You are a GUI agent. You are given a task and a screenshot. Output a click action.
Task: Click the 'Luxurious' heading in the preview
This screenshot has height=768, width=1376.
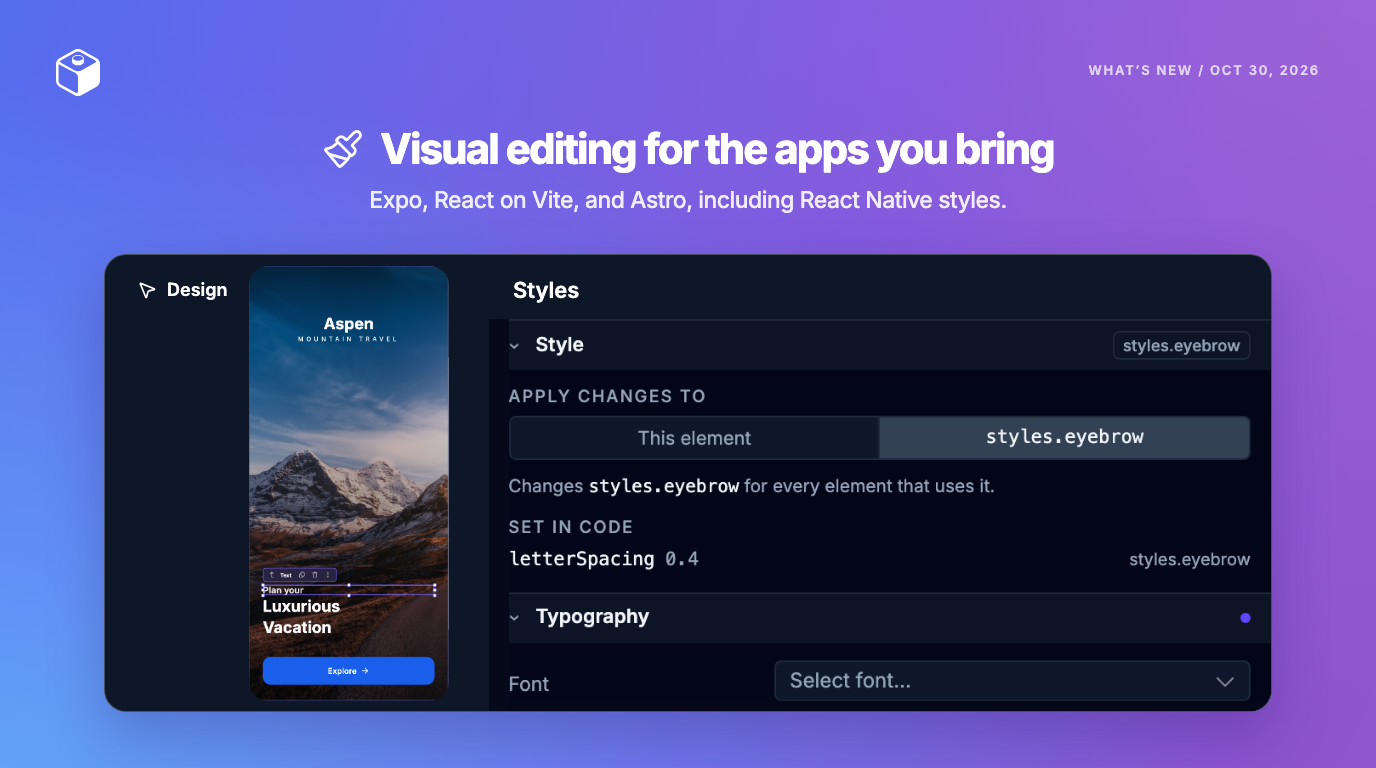click(301, 606)
